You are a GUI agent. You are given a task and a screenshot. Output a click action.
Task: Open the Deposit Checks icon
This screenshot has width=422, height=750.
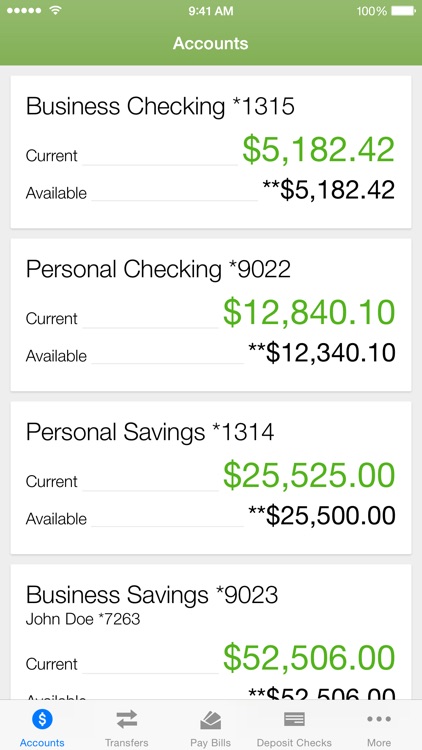[x=294, y=719]
